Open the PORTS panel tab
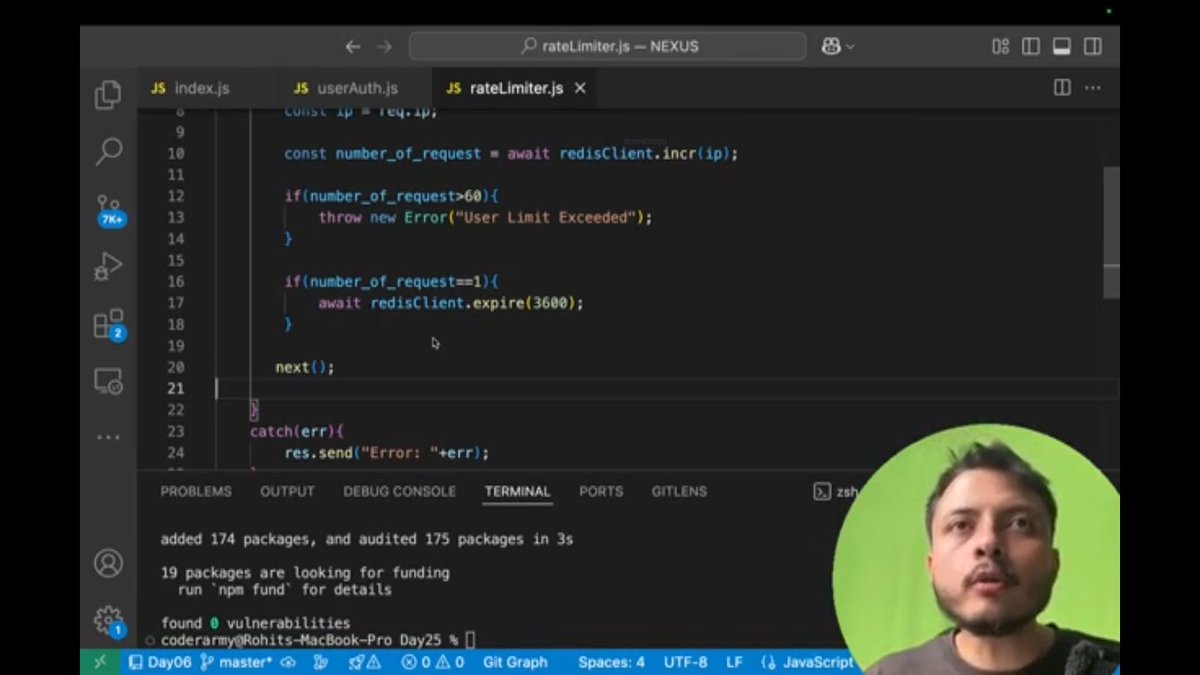 (601, 491)
